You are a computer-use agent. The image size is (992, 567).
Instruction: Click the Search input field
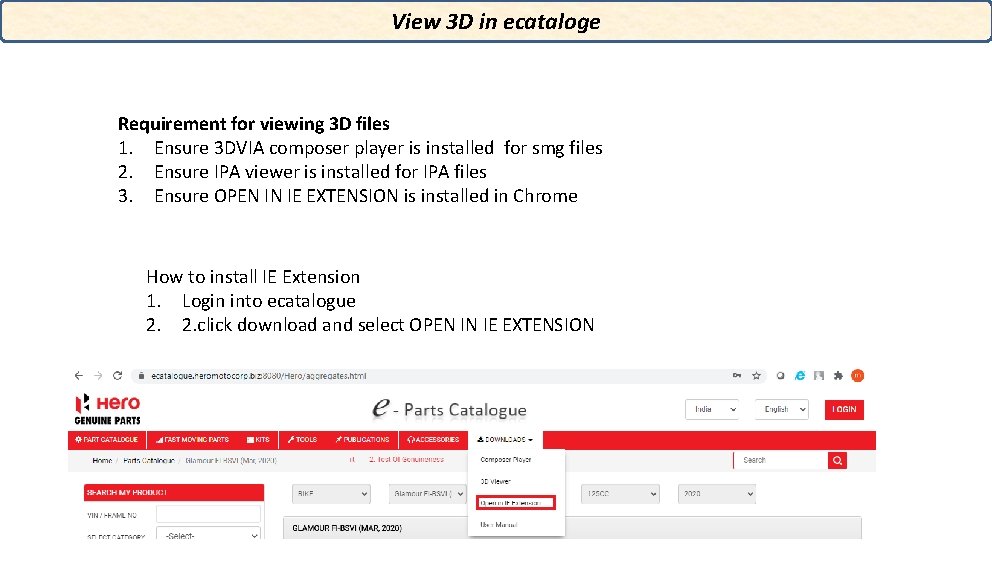tap(781, 460)
